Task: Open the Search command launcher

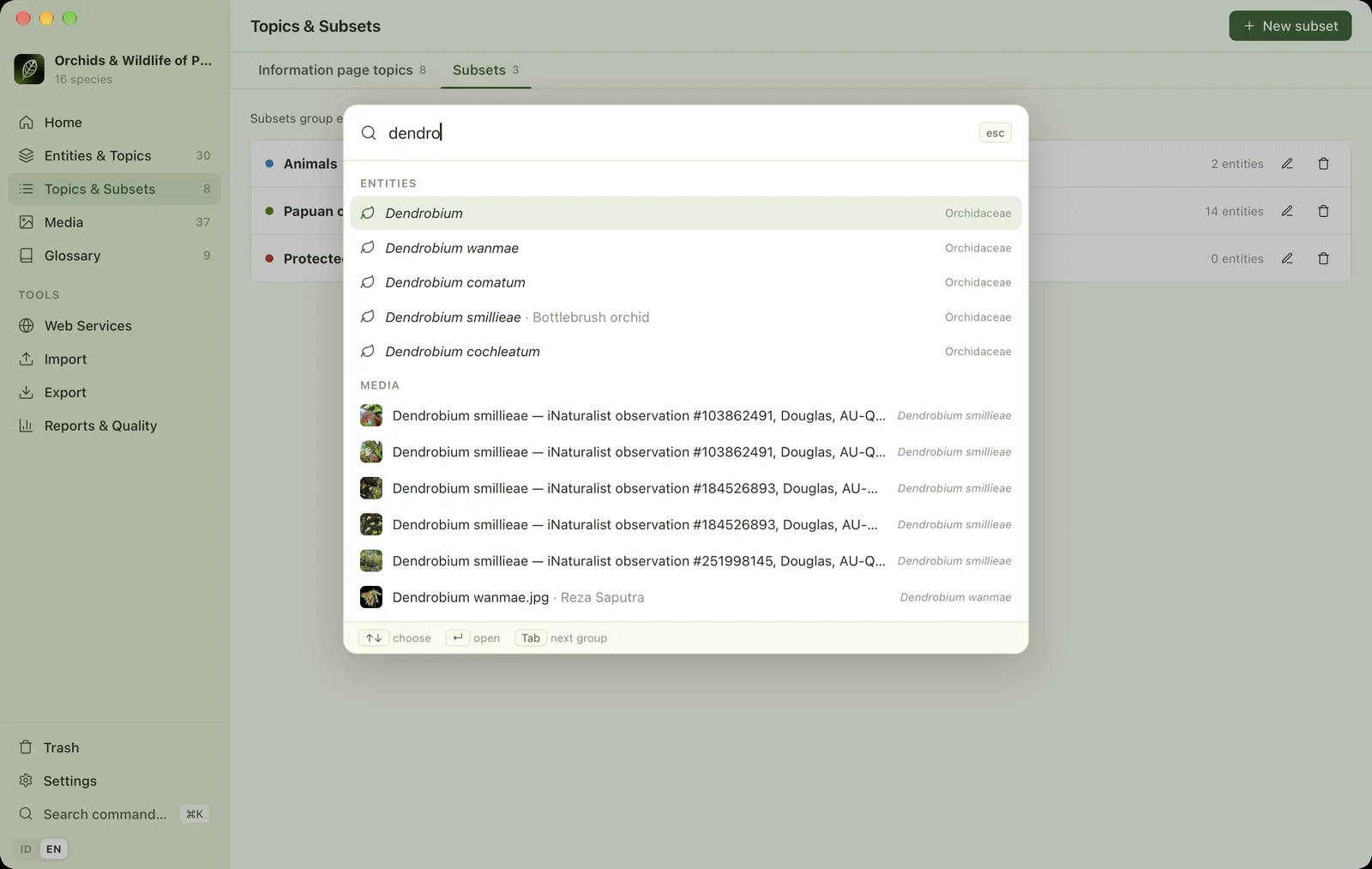Action: 114,814
